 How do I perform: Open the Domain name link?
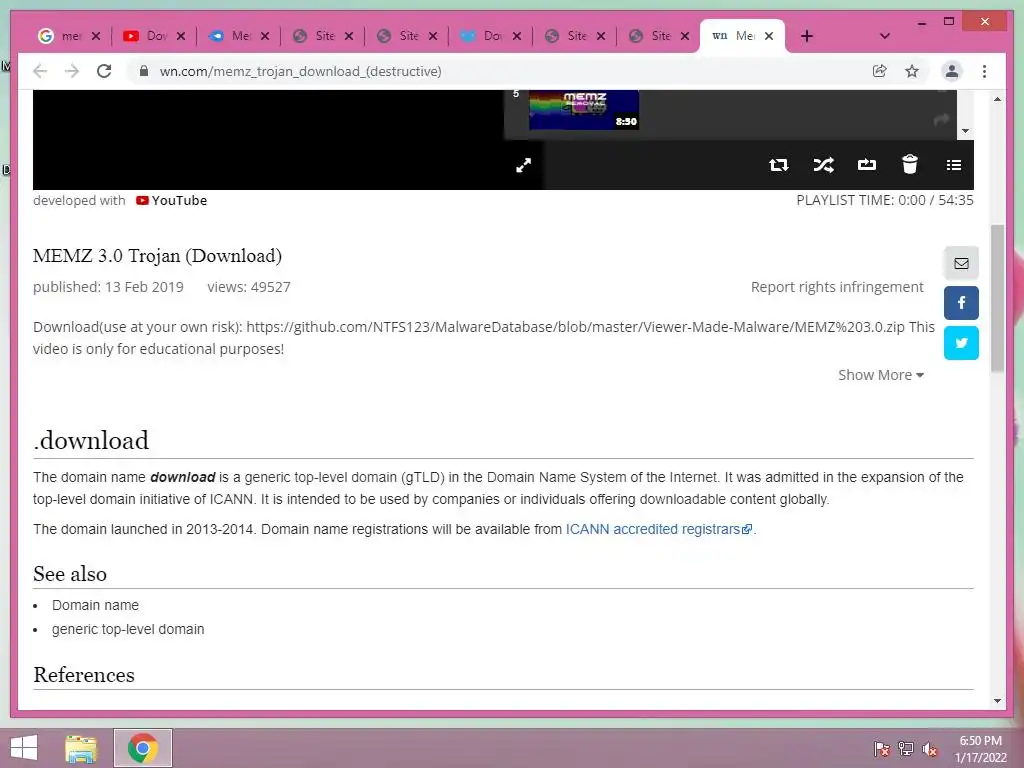pos(95,605)
